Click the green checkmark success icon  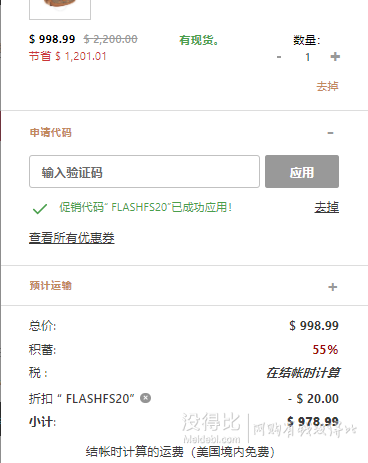(x=40, y=209)
